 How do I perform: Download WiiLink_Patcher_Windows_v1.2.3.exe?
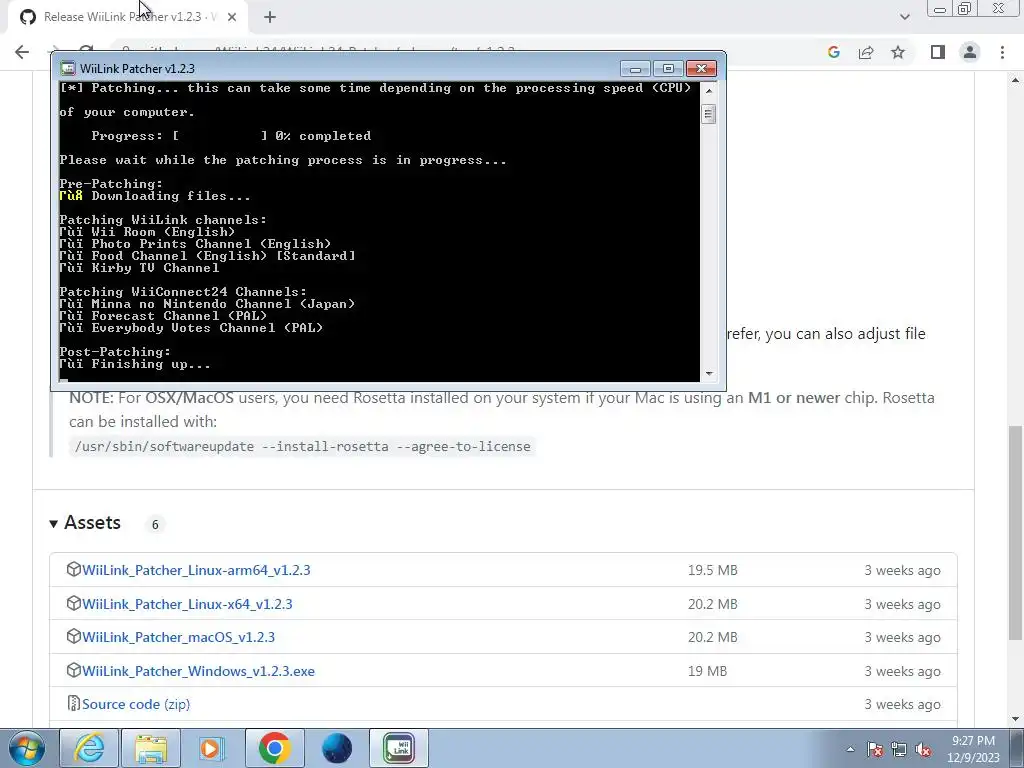(199, 671)
